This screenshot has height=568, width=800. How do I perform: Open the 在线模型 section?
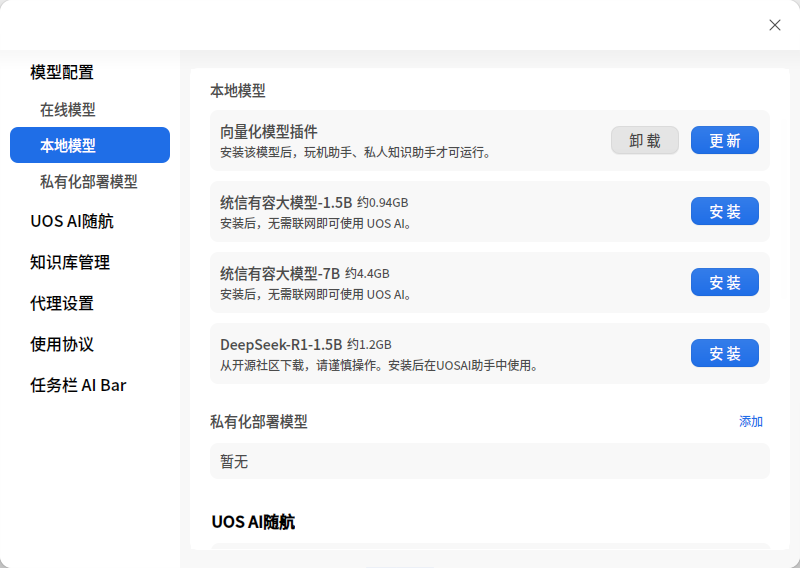[67, 109]
